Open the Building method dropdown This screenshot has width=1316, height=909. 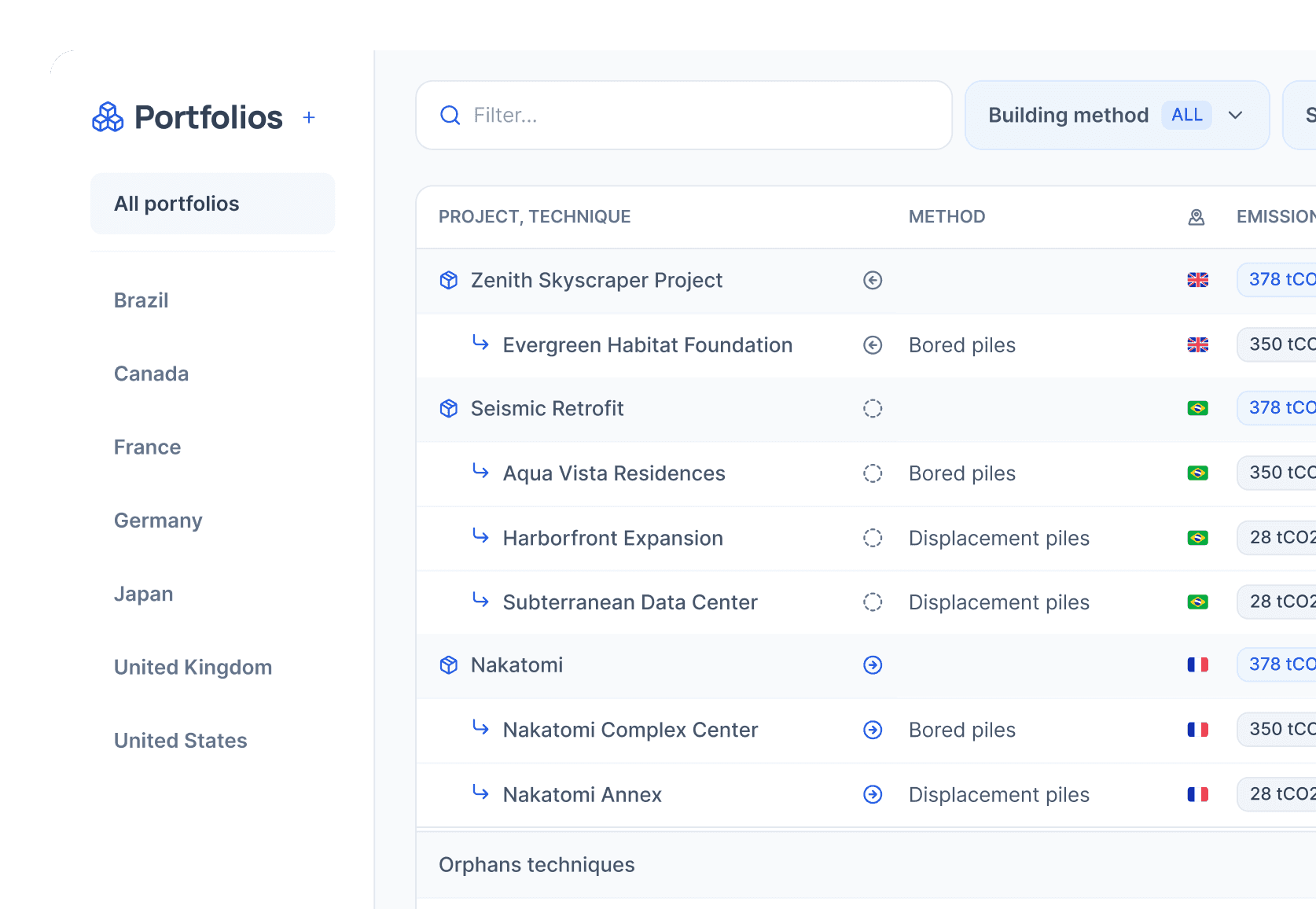(1117, 116)
